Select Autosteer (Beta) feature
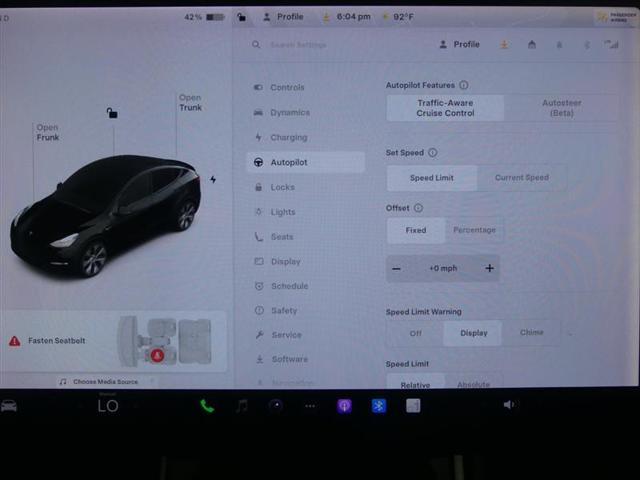Image resolution: width=640 pixels, height=480 pixels. tap(562, 108)
